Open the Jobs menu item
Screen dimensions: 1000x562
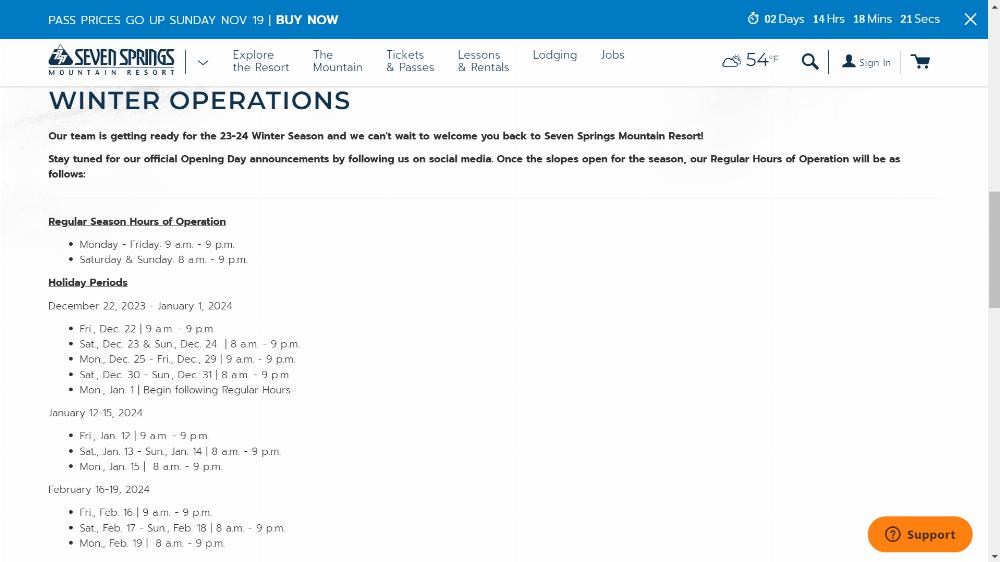[612, 55]
